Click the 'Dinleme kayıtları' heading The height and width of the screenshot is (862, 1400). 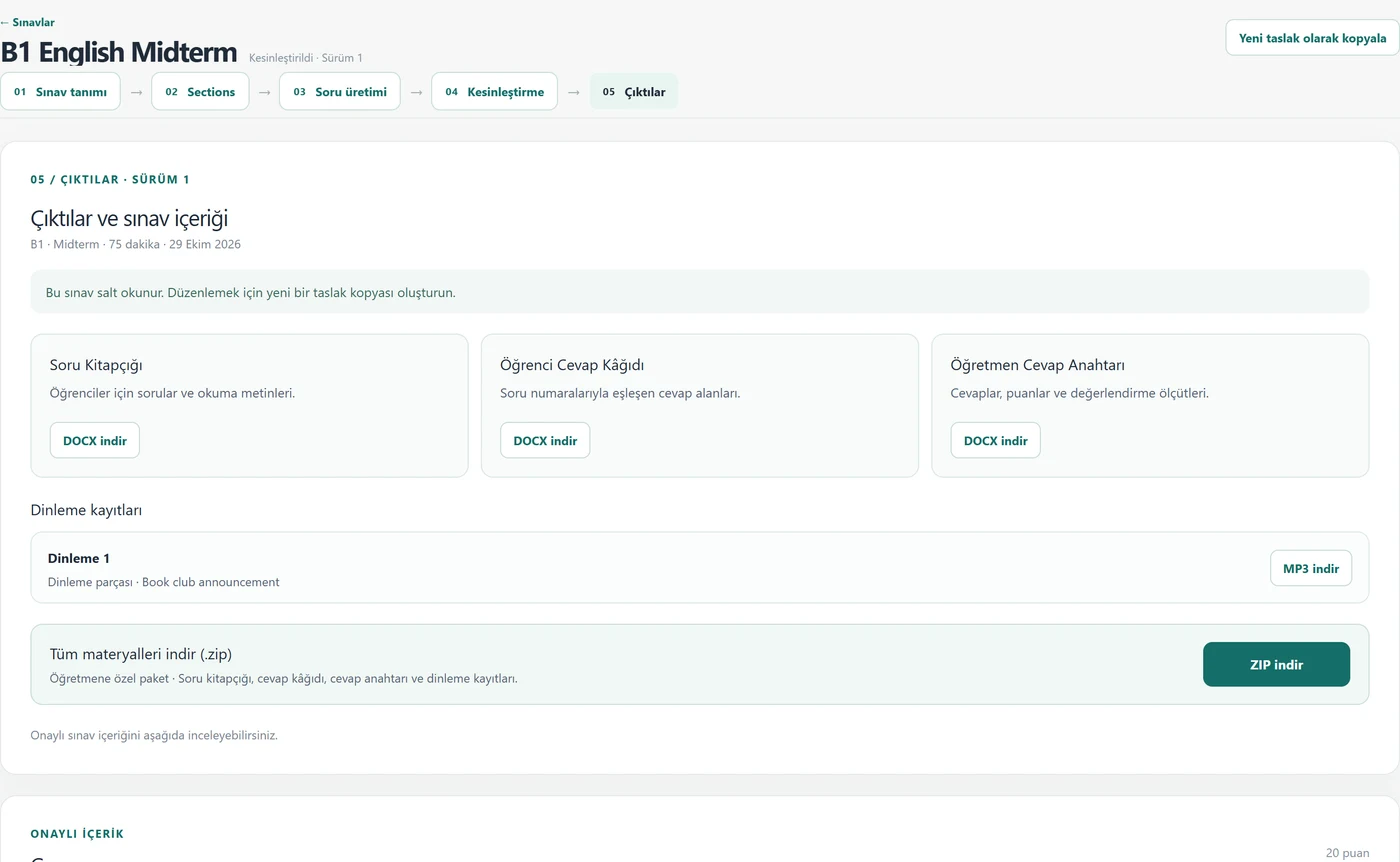click(86, 510)
